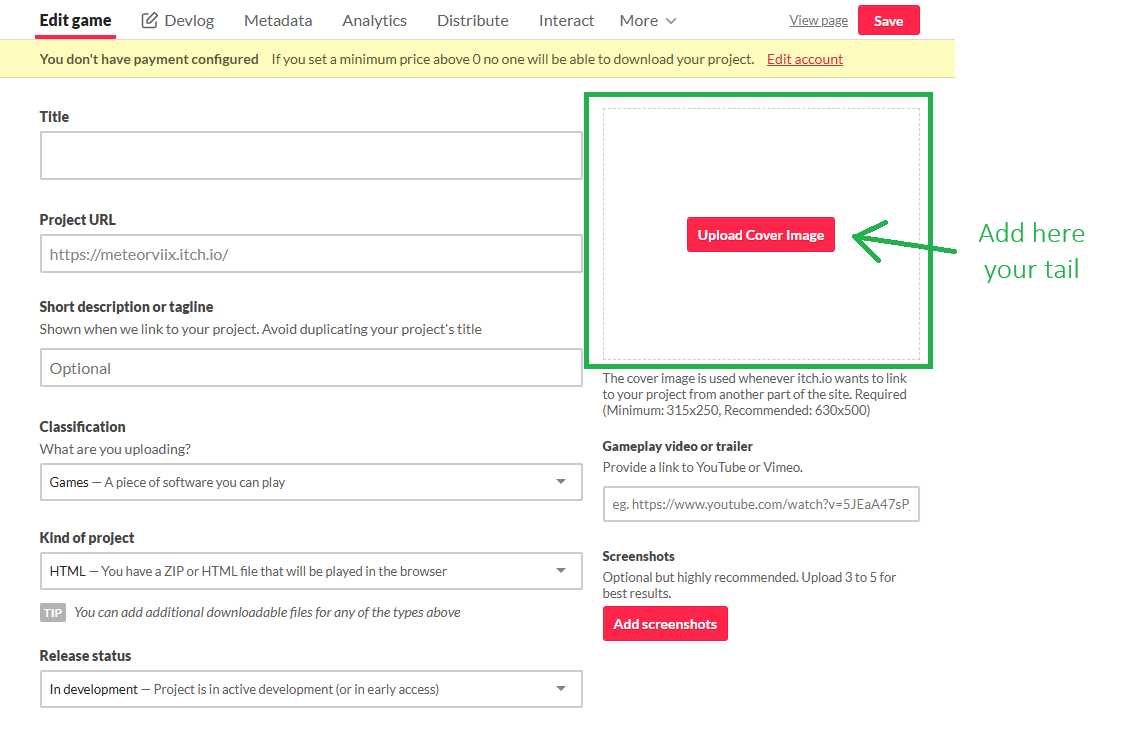Open the More menu chevron
The width and height of the screenshot is (1125, 737).
click(x=671, y=21)
